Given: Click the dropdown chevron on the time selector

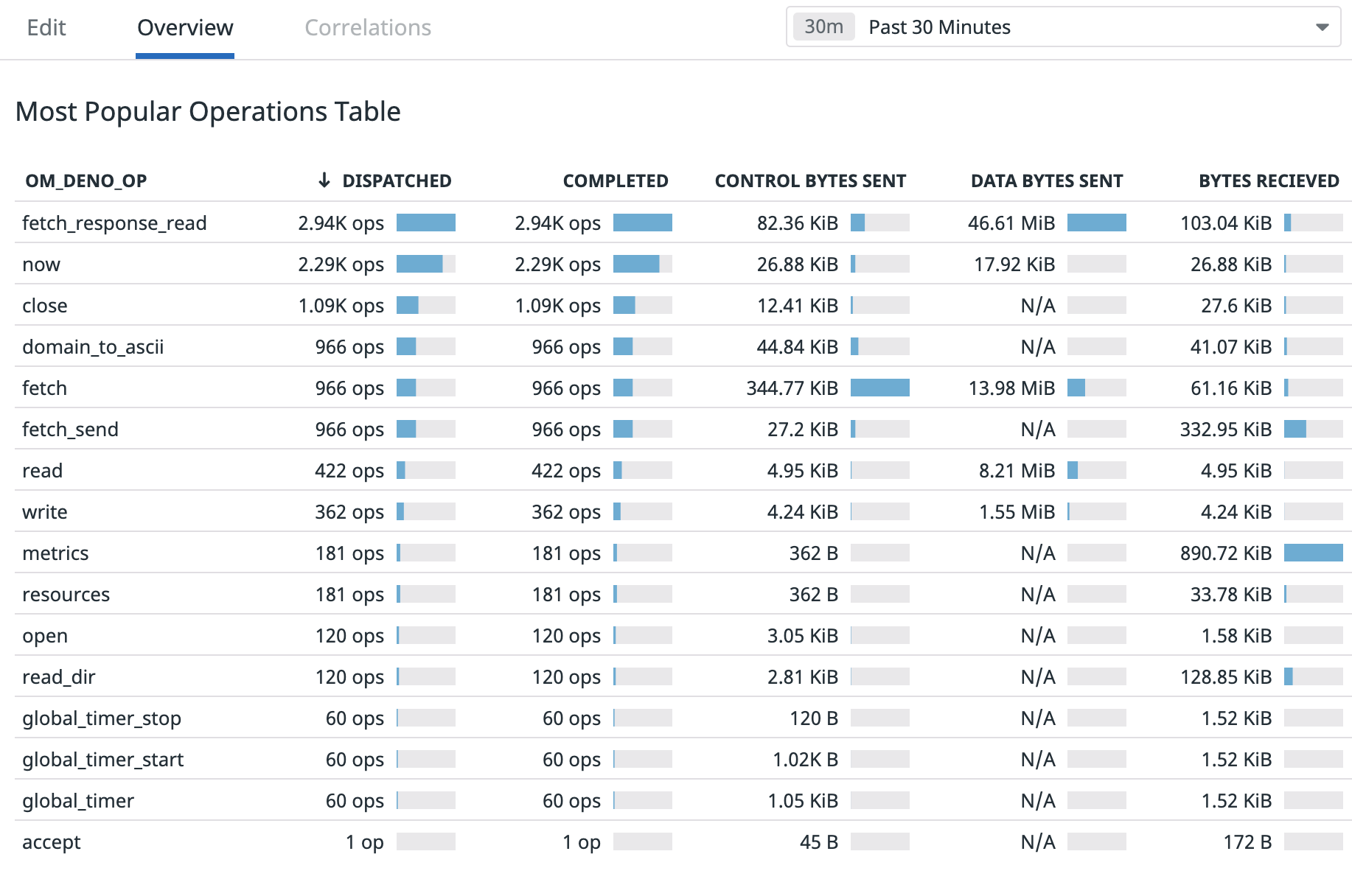Looking at the screenshot, I should pos(1323,27).
